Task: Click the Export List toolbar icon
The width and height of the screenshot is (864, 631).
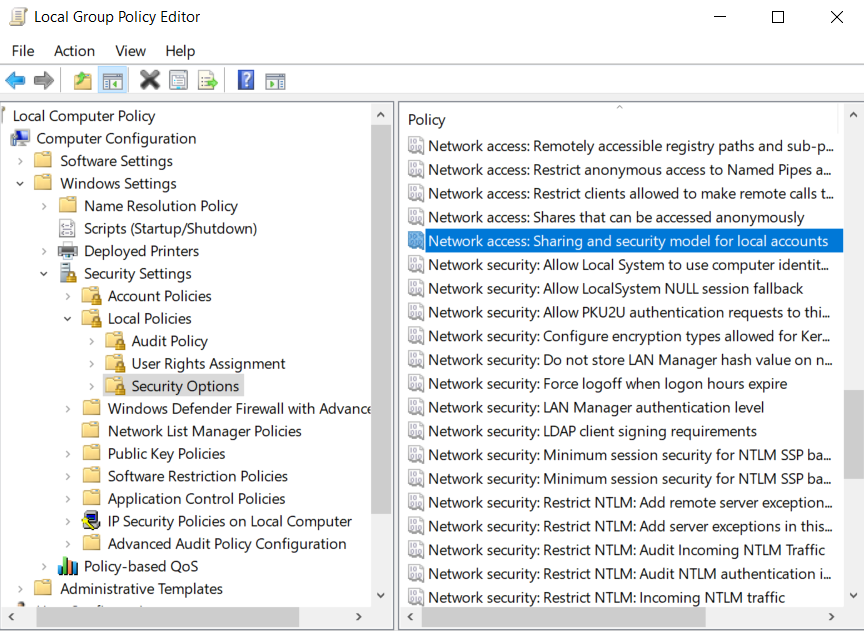Action: tap(206, 80)
